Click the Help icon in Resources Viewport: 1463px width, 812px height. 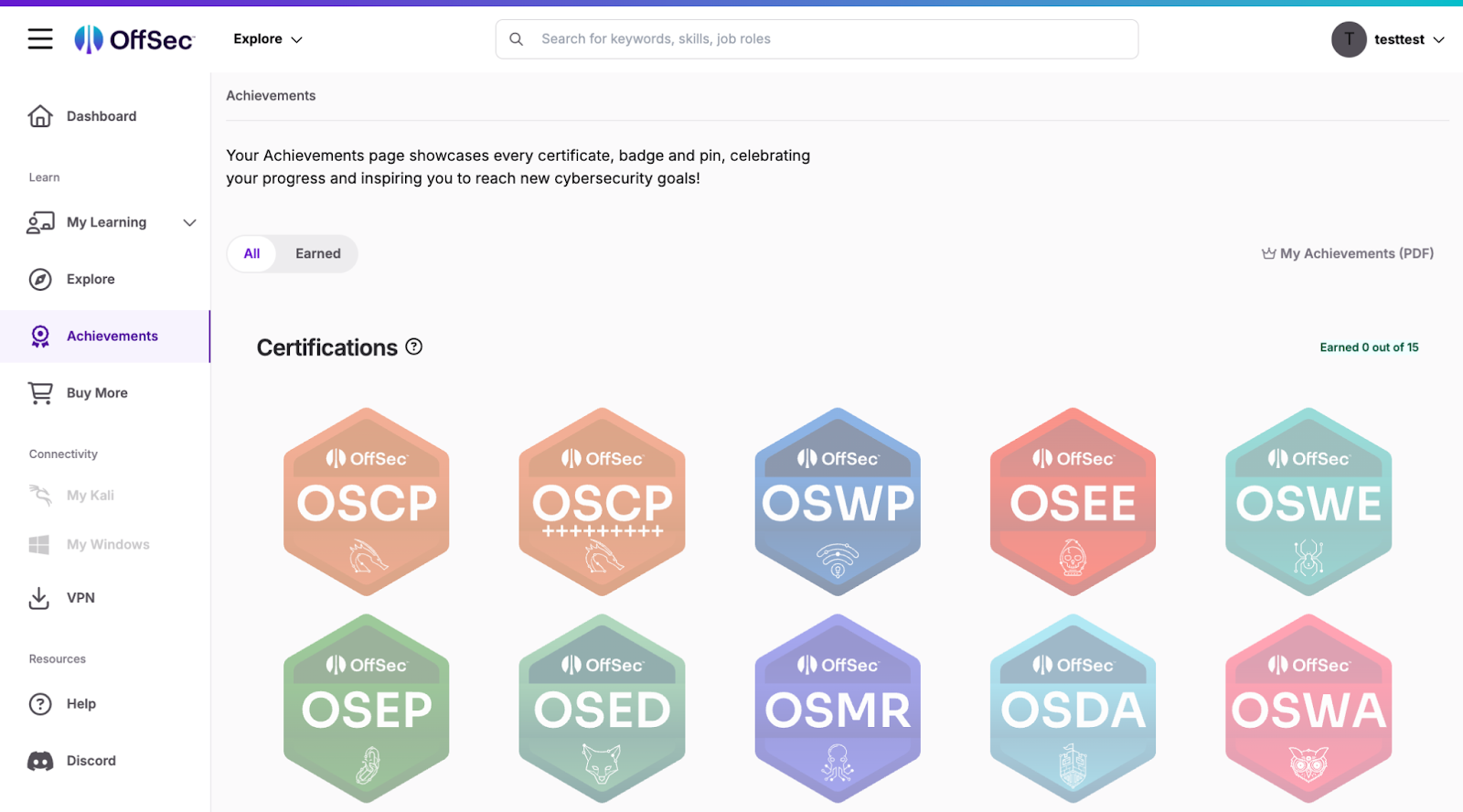pyautogui.click(x=40, y=704)
